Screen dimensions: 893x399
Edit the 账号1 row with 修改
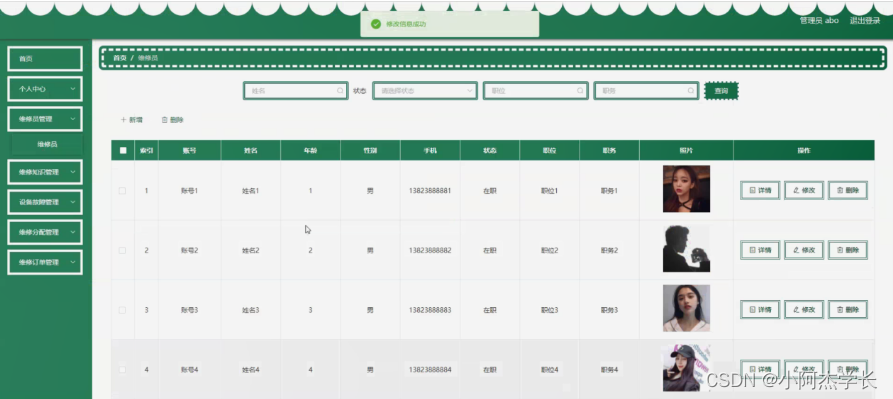tap(804, 191)
